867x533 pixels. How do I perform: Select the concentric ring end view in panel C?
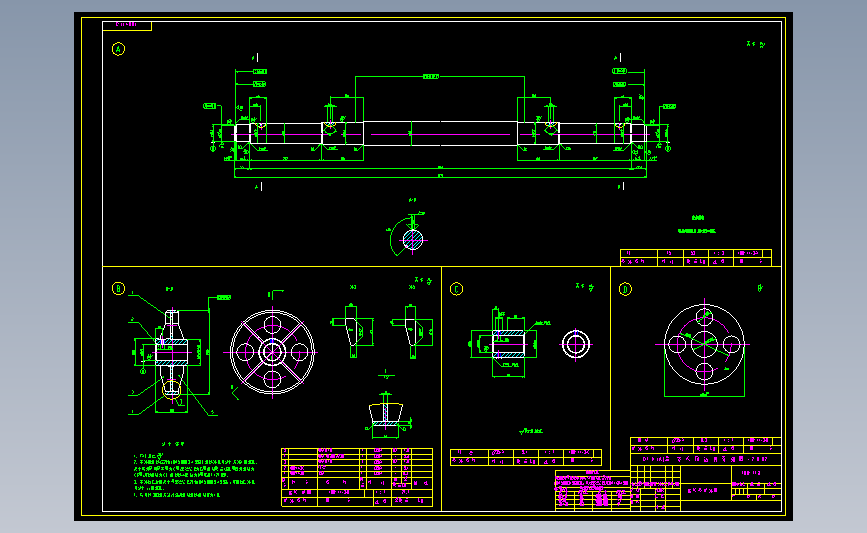[x=576, y=344]
